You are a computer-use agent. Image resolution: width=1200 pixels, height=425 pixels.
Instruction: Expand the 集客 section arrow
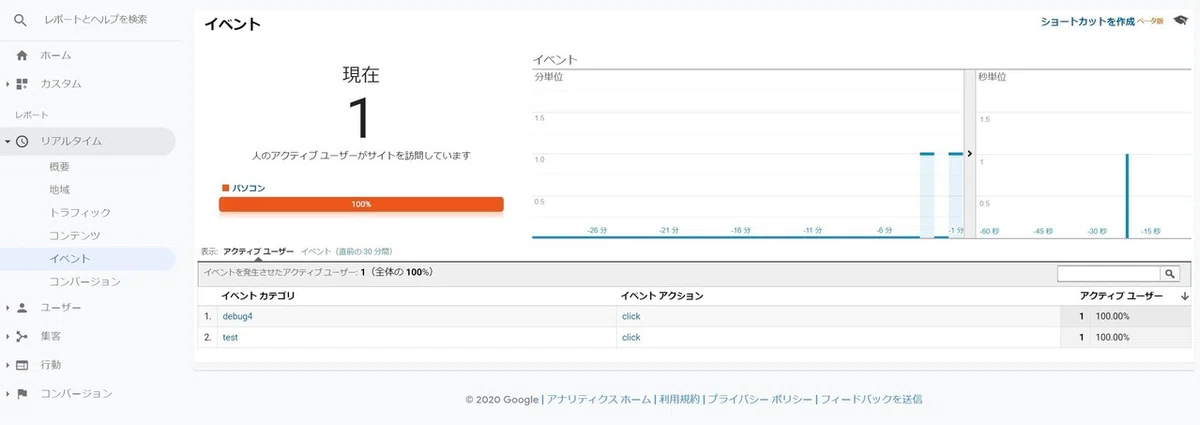click(x=8, y=336)
